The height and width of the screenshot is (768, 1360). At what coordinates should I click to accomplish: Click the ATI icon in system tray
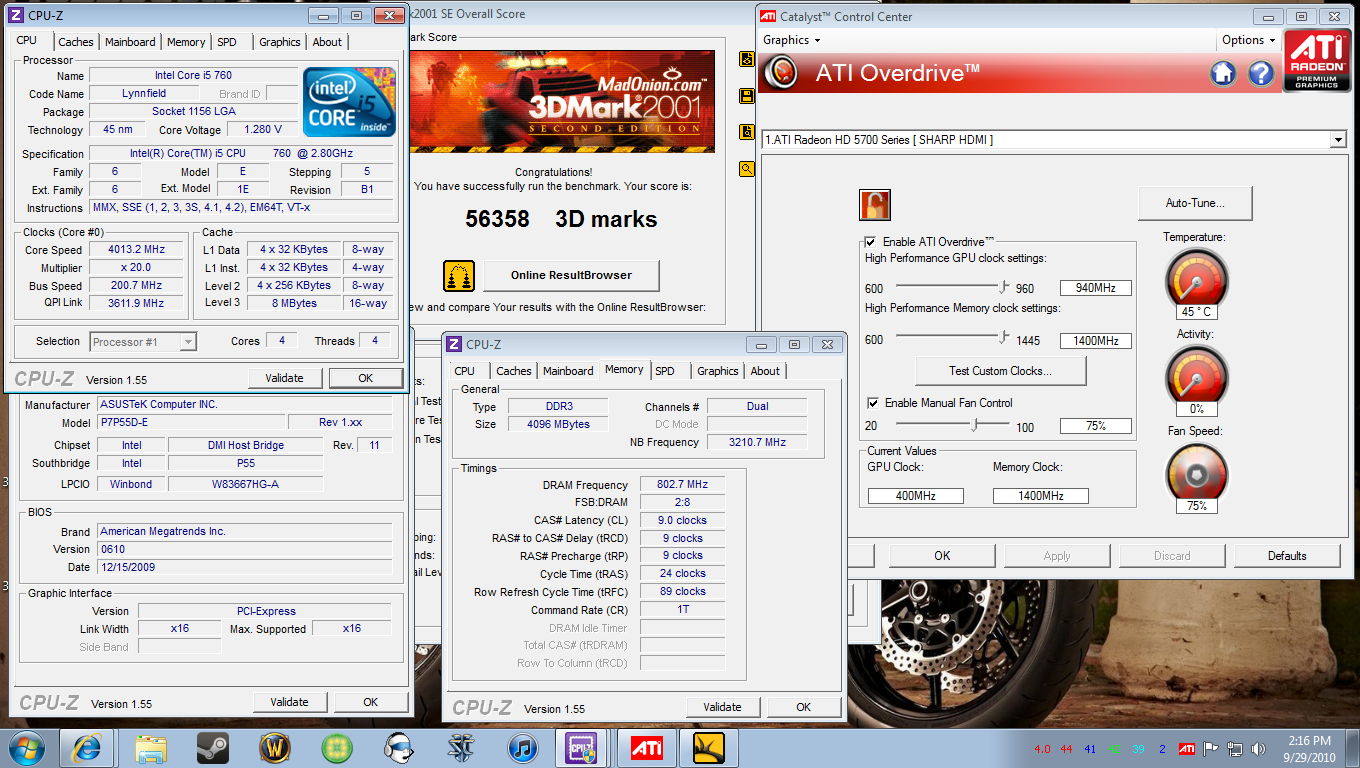pos(1187,749)
